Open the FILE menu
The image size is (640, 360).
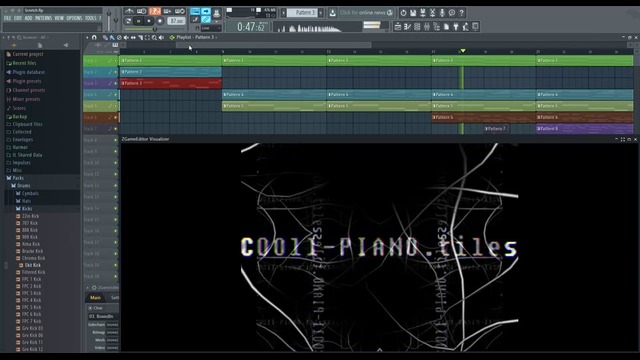(x=7, y=18)
